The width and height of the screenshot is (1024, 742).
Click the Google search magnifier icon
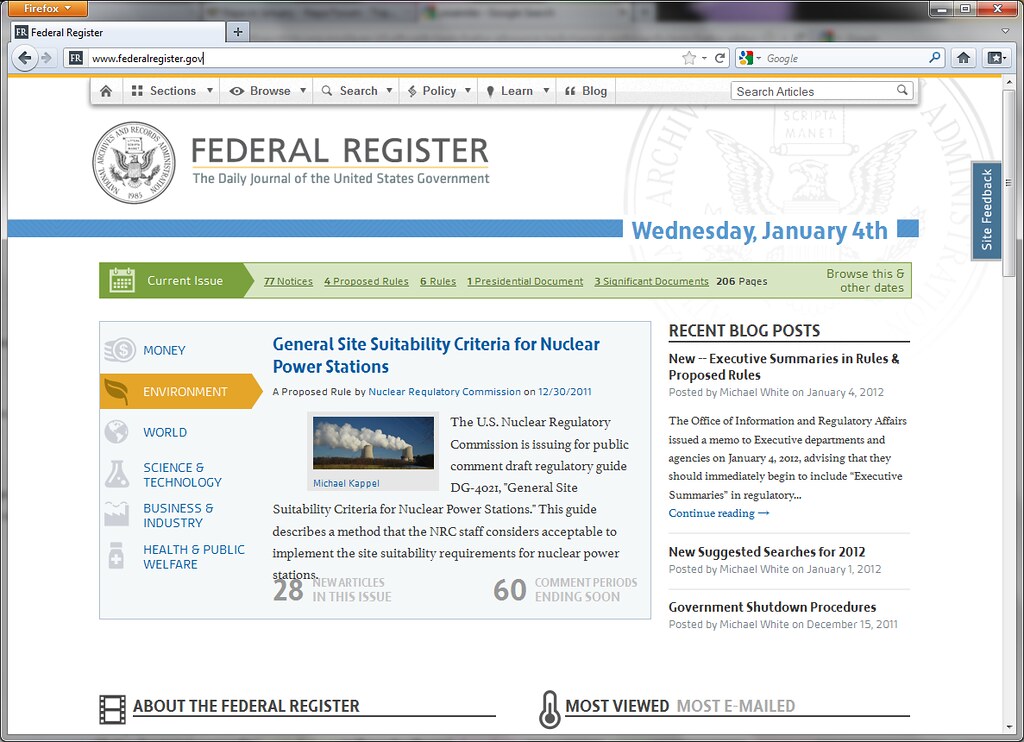click(935, 57)
